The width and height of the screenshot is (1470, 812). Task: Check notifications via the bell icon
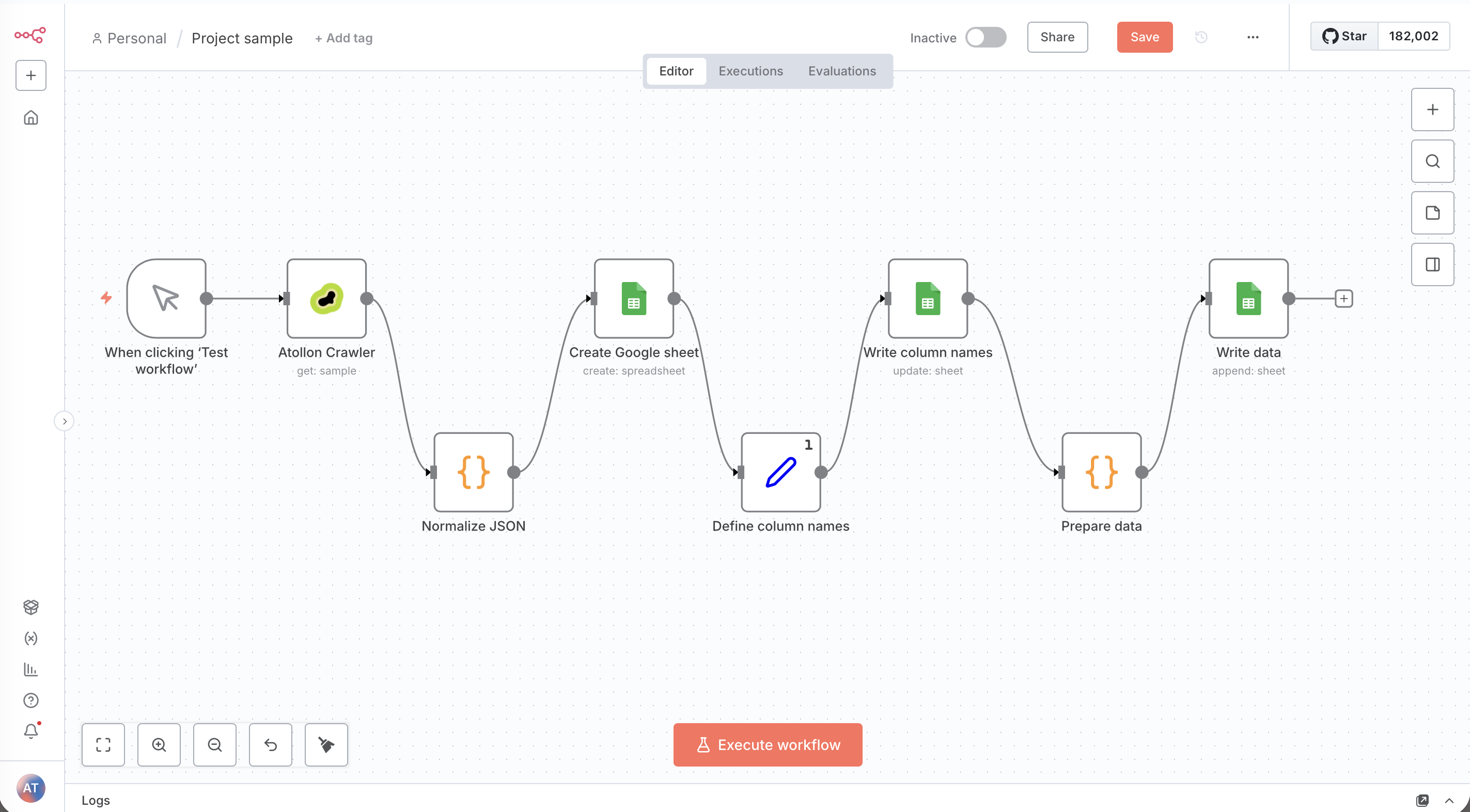(x=31, y=731)
